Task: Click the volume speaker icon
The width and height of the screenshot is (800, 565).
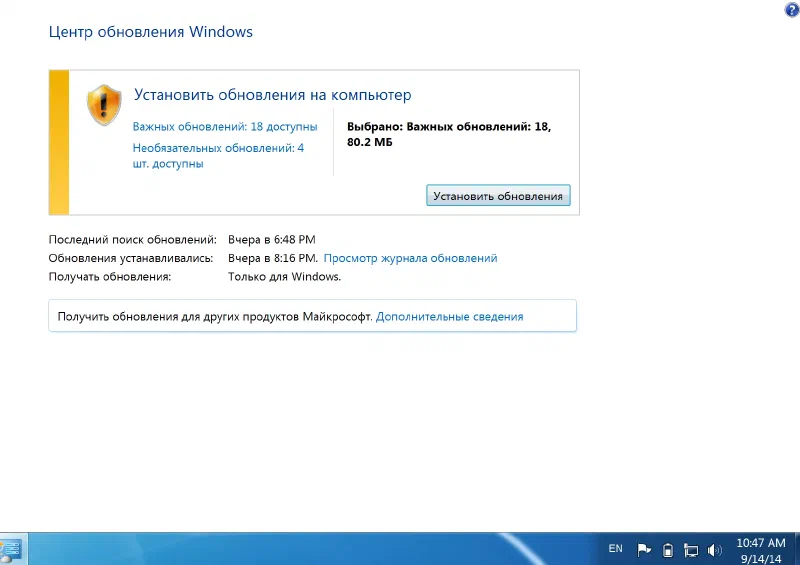Action: pyautogui.click(x=714, y=549)
